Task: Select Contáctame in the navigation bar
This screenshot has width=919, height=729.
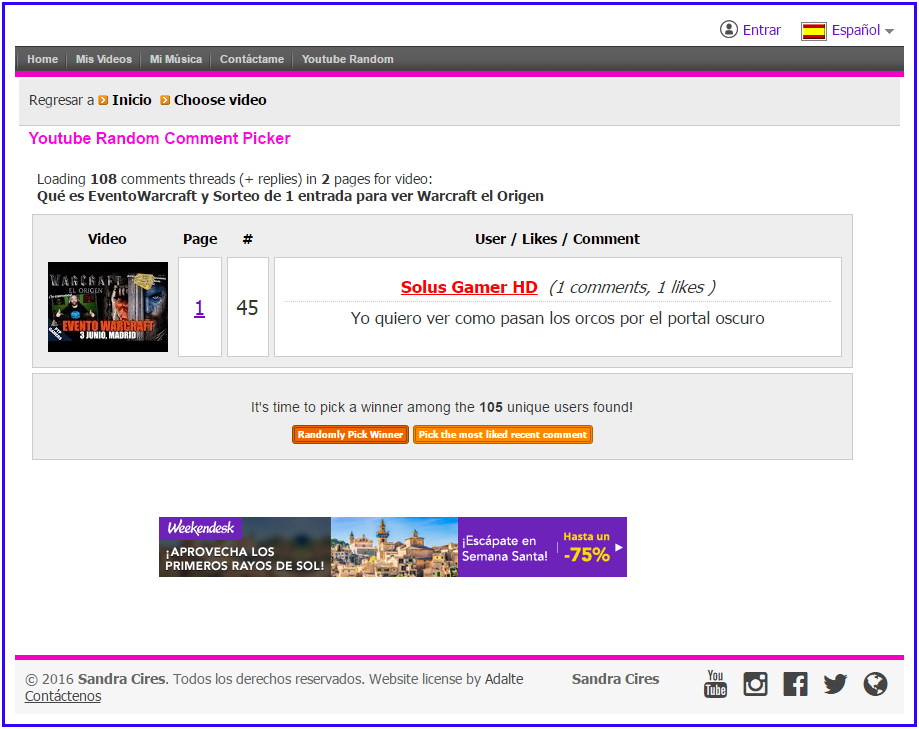Action: (x=251, y=59)
